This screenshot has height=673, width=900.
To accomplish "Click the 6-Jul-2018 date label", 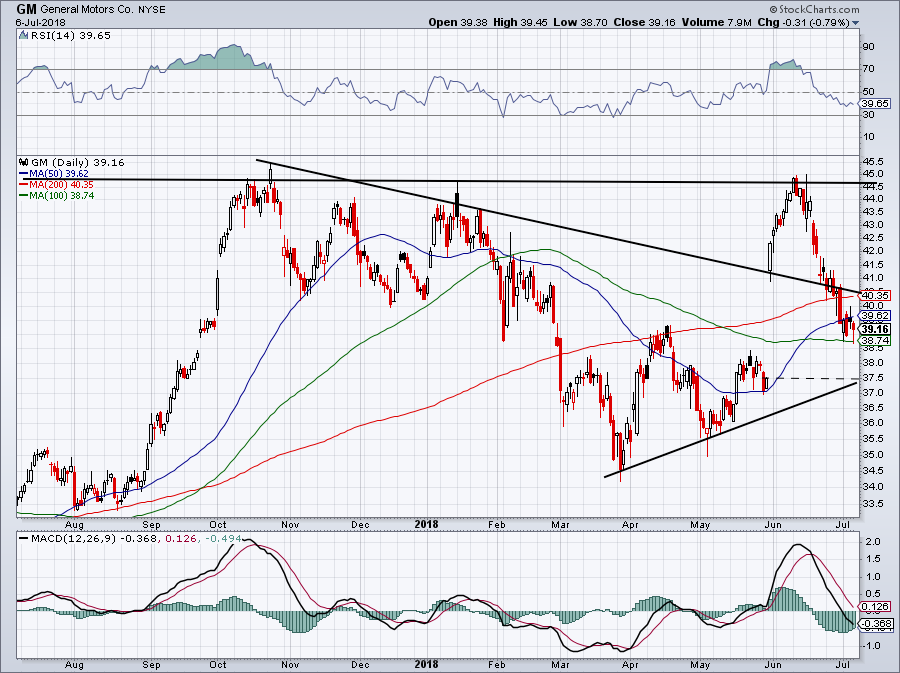I will click(x=40, y=23).
